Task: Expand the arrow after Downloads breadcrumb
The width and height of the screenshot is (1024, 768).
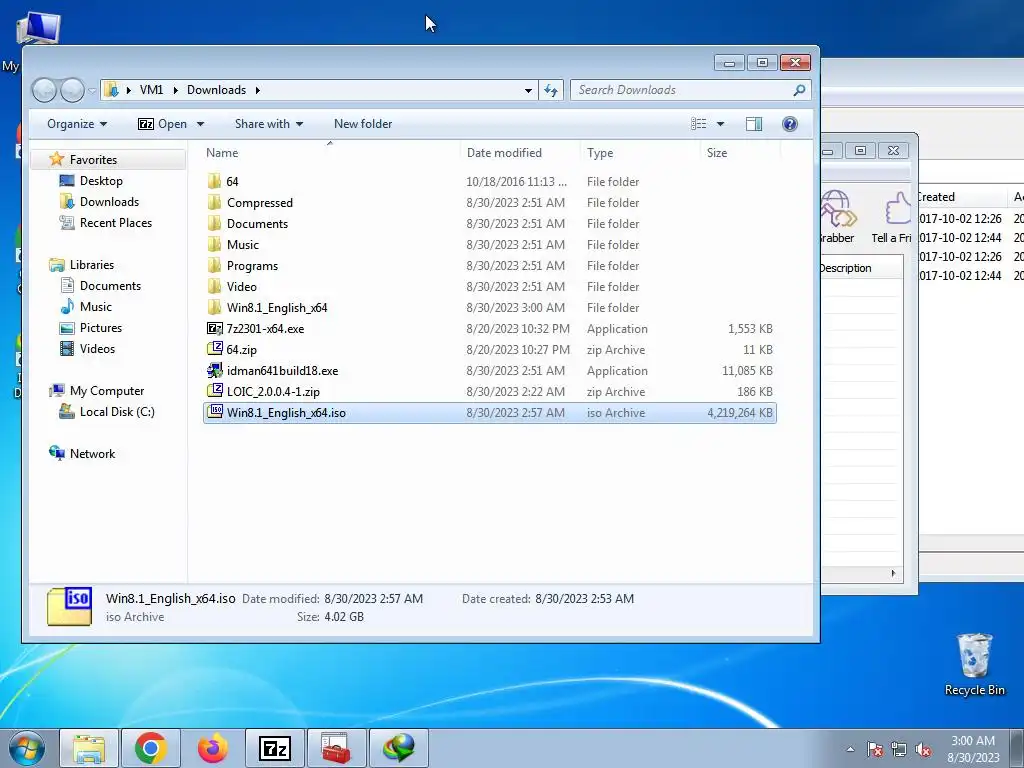Action: tap(257, 90)
